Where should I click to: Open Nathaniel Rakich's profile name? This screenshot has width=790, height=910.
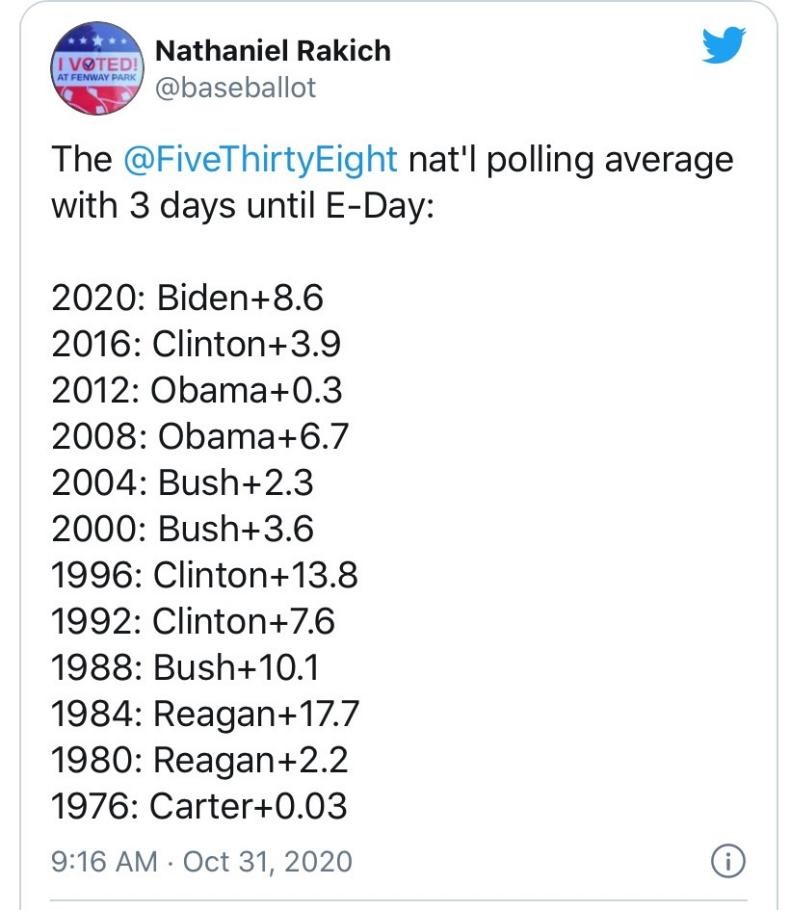[x=273, y=51]
